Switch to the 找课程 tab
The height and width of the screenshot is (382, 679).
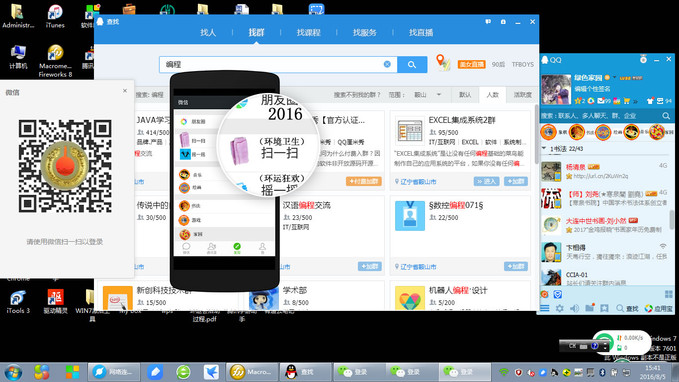pos(308,32)
